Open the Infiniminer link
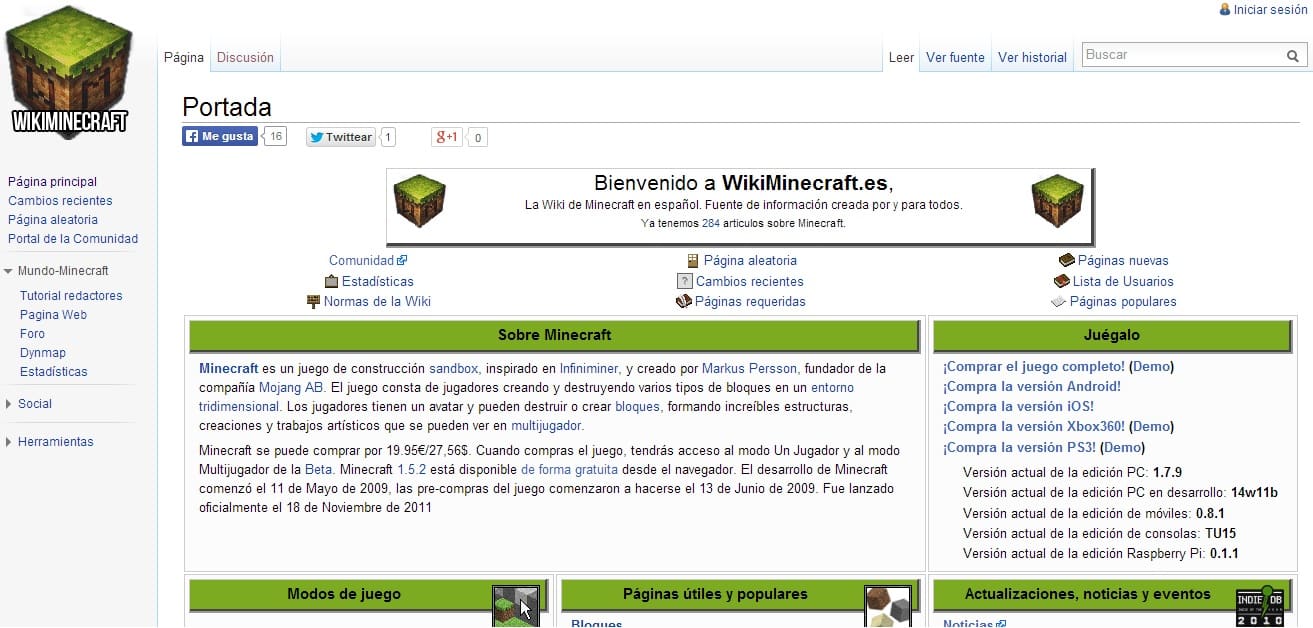This screenshot has width=1313, height=628. click(589, 369)
